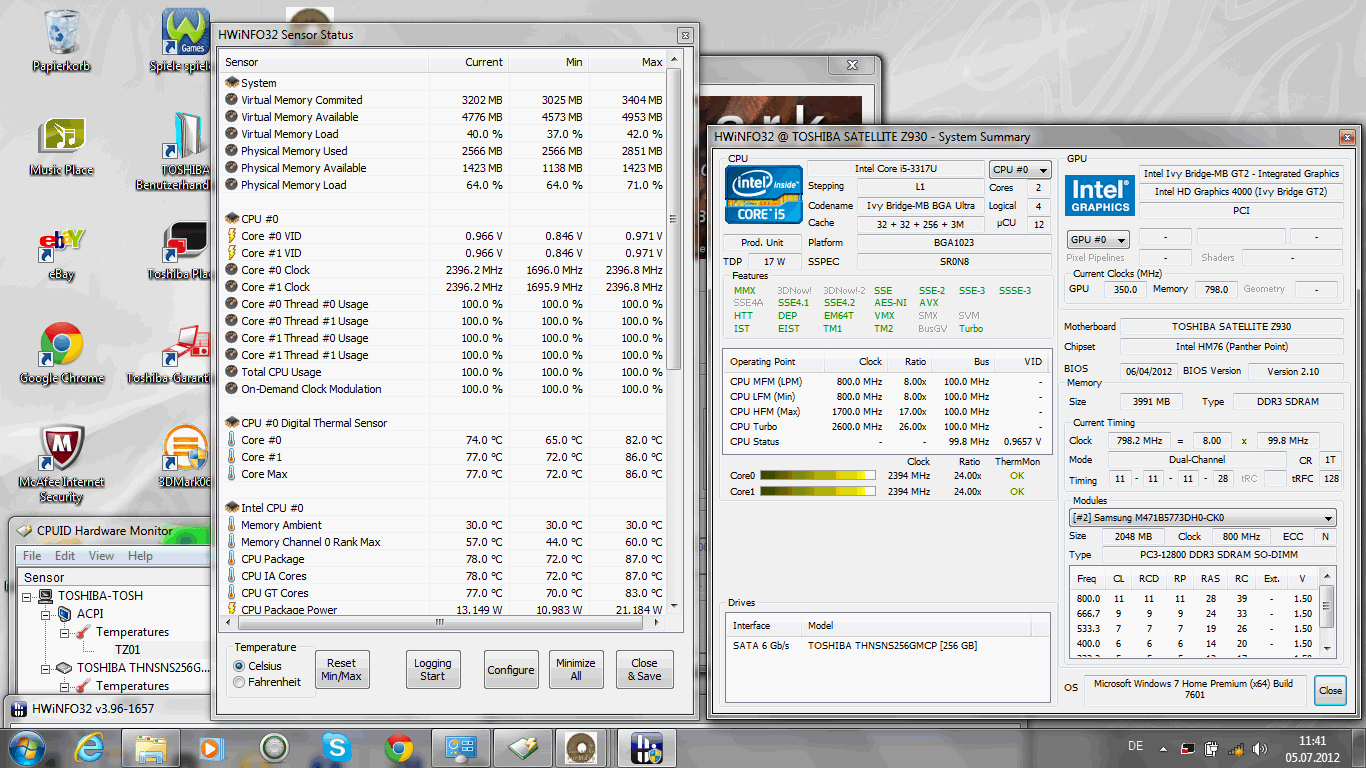This screenshot has width=1366, height=768.
Task: Open File menu in Hardware Monitor
Action: click(x=32, y=556)
